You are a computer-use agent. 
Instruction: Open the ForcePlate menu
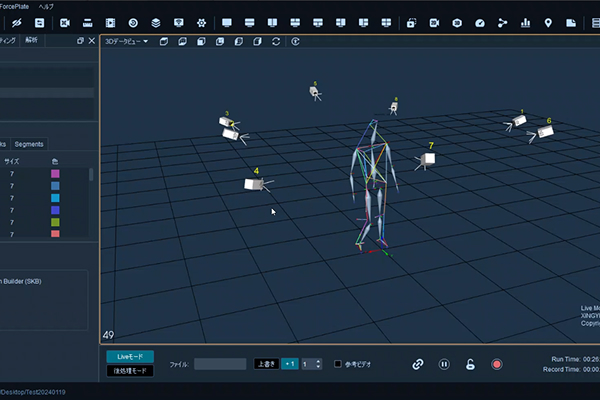point(16,6)
